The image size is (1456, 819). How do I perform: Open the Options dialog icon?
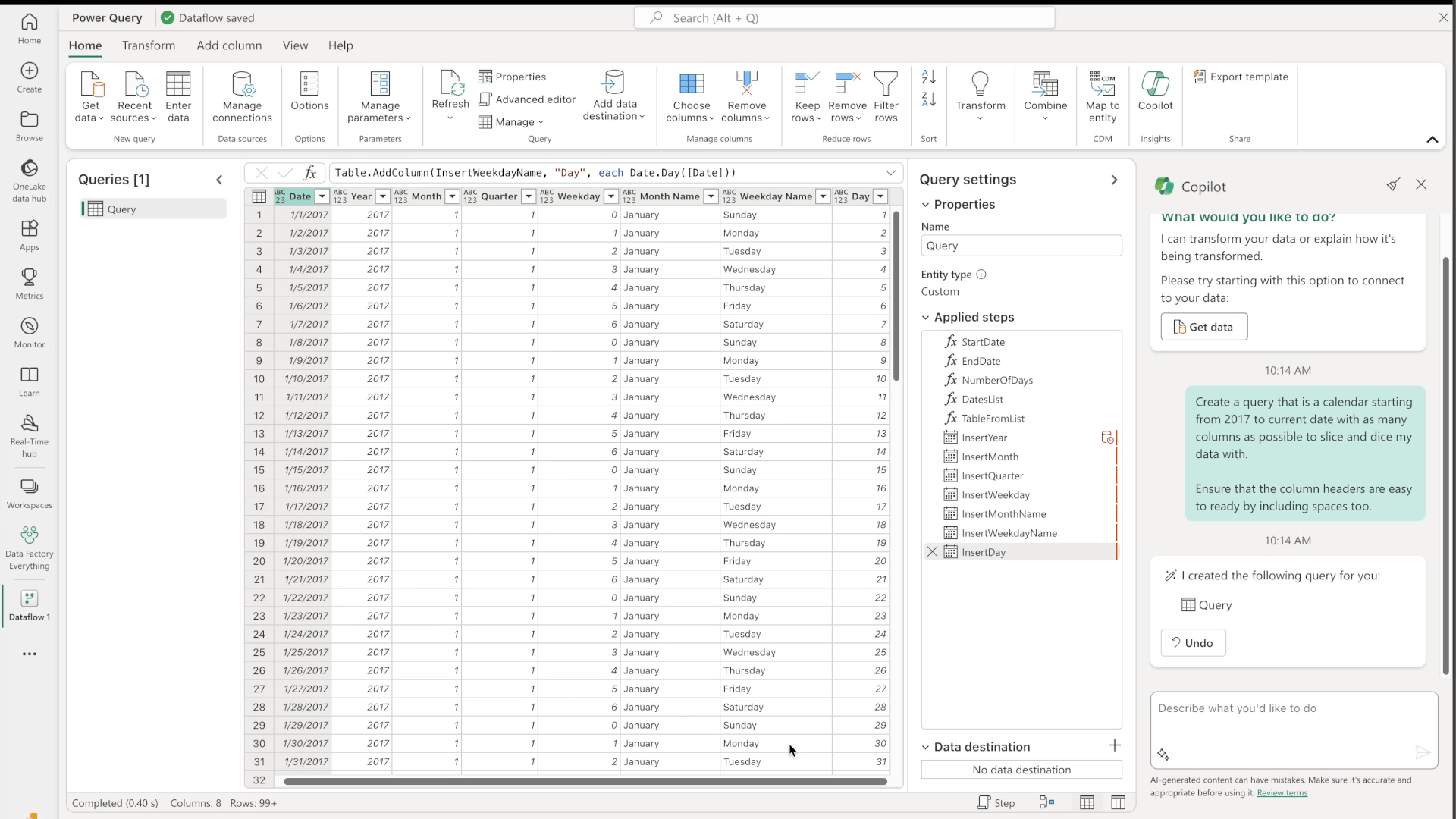pos(309,83)
